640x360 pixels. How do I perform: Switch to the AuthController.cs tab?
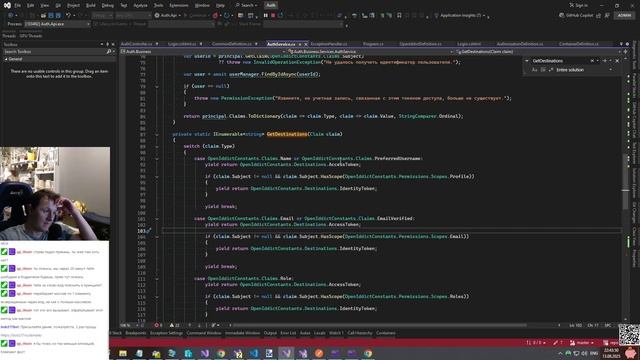[136, 44]
